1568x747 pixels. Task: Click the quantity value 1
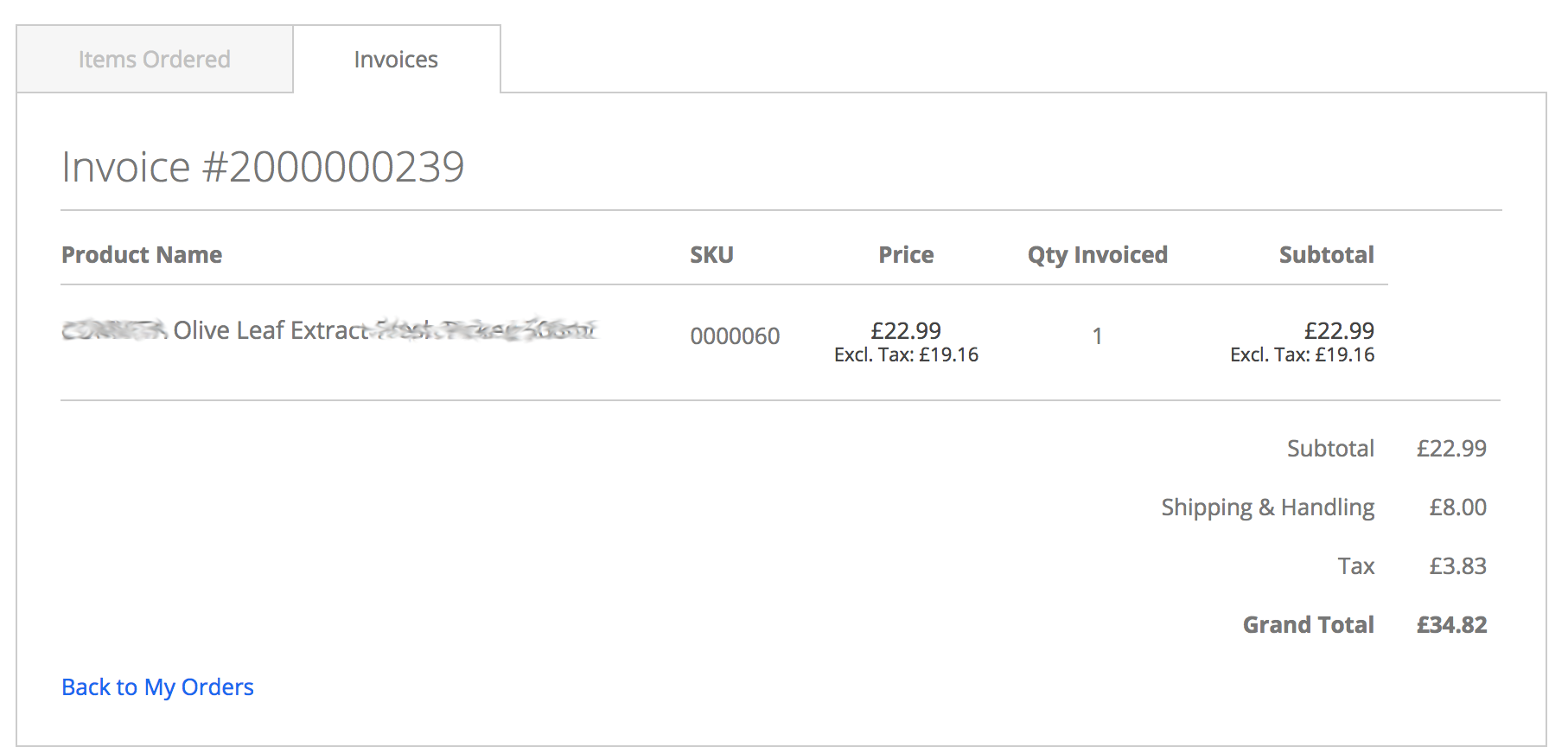pyautogui.click(x=1097, y=335)
